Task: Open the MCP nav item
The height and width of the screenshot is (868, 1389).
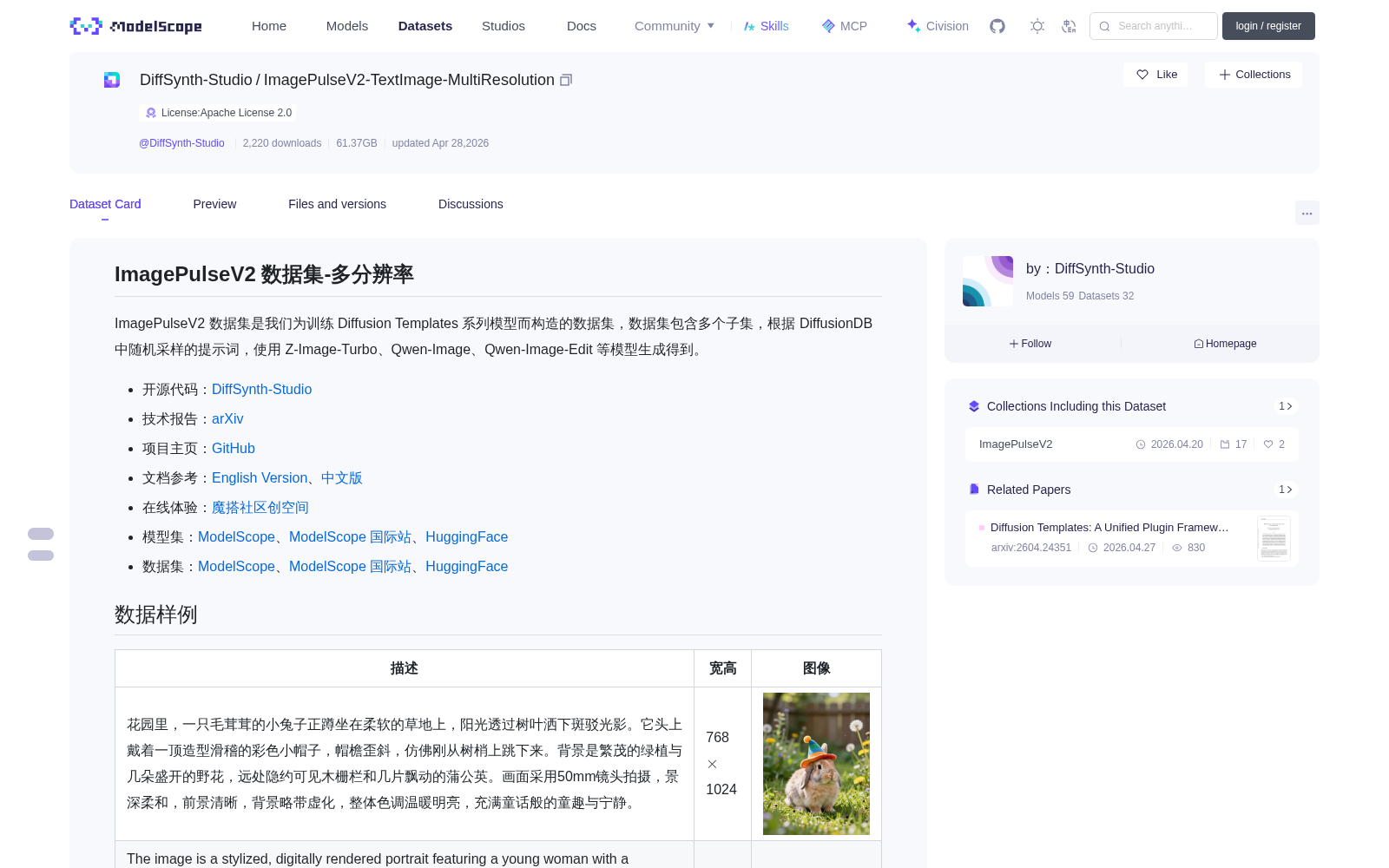Action: pyautogui.click(x=845, y=26)
